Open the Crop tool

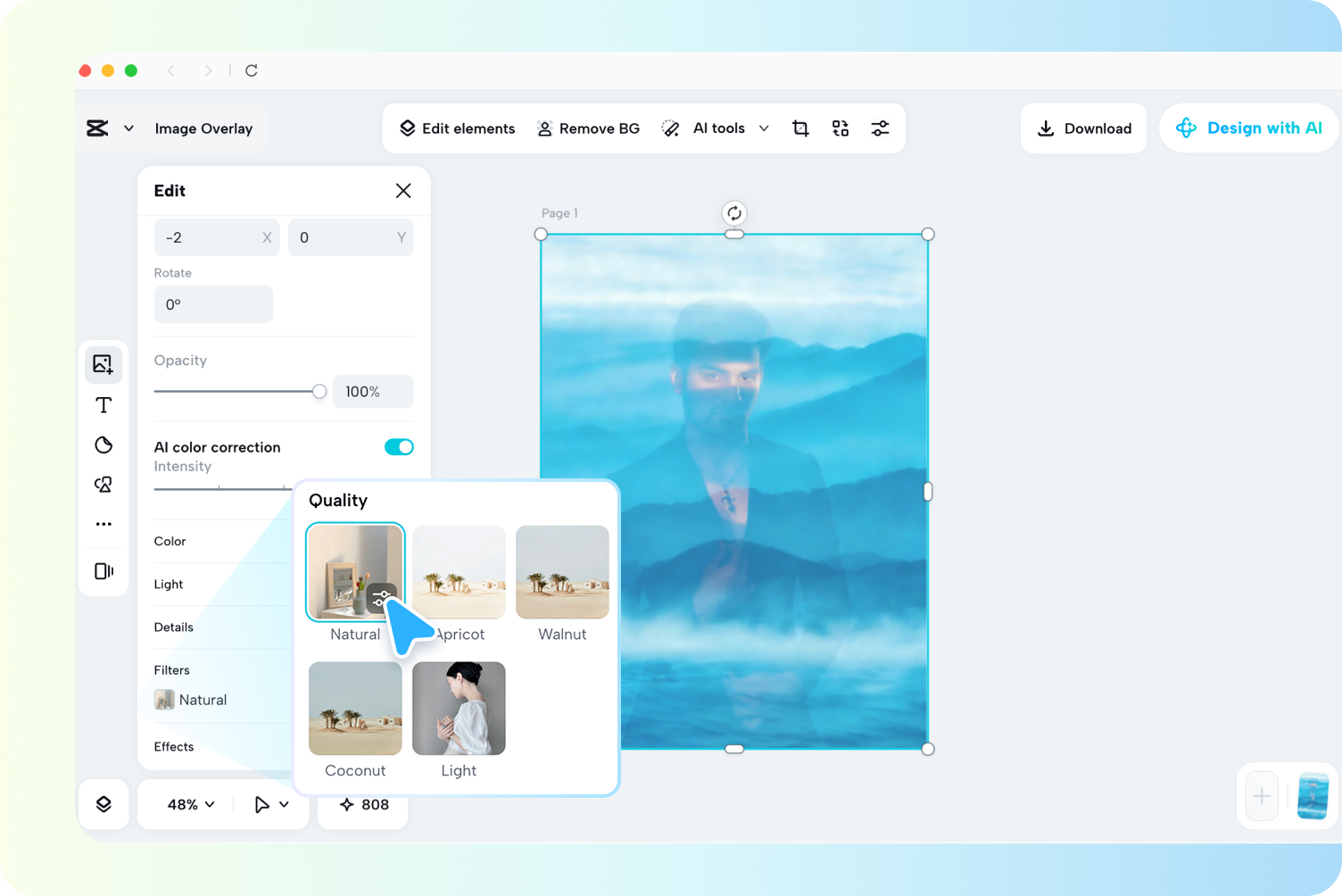click(800, 128)
